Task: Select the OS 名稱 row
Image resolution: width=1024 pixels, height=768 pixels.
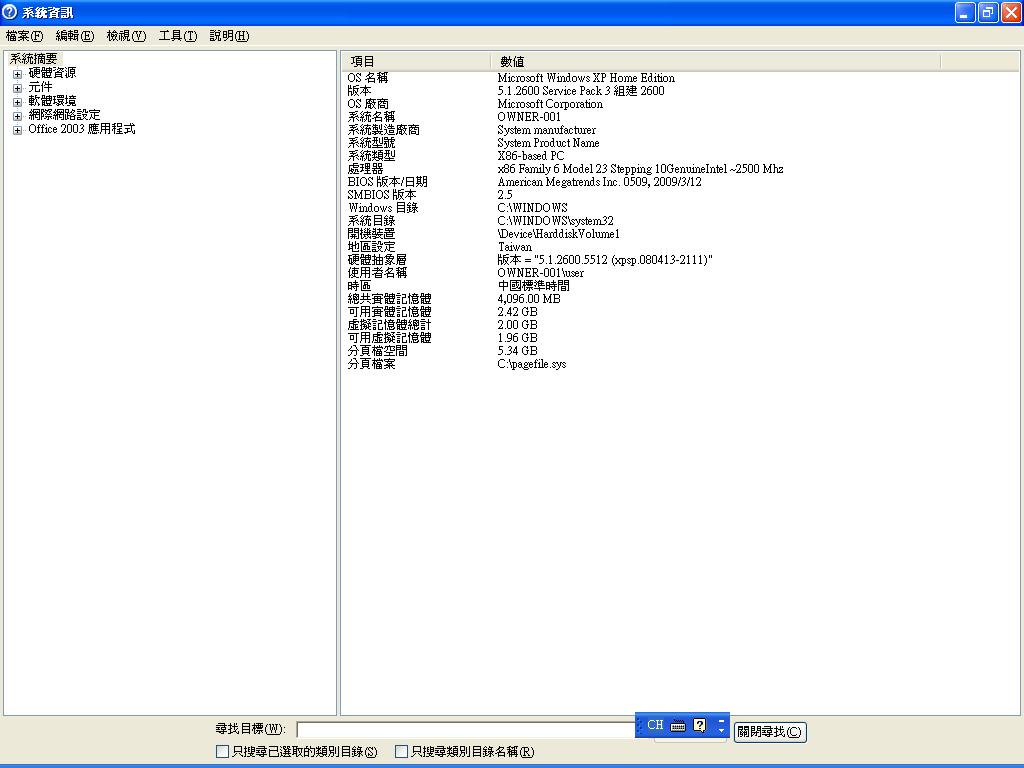Action: tap(679, 78)
